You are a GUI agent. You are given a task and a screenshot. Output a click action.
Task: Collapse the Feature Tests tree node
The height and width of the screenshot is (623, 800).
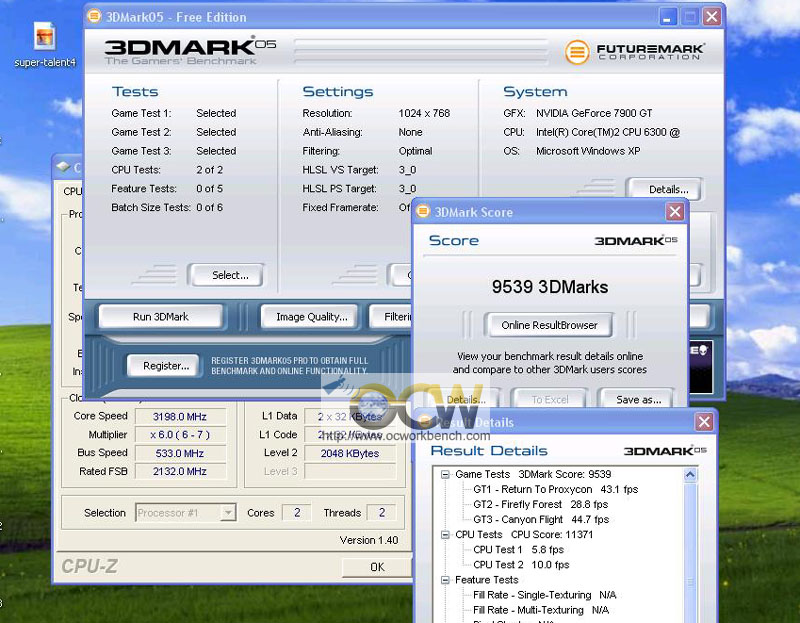[445, 580]
